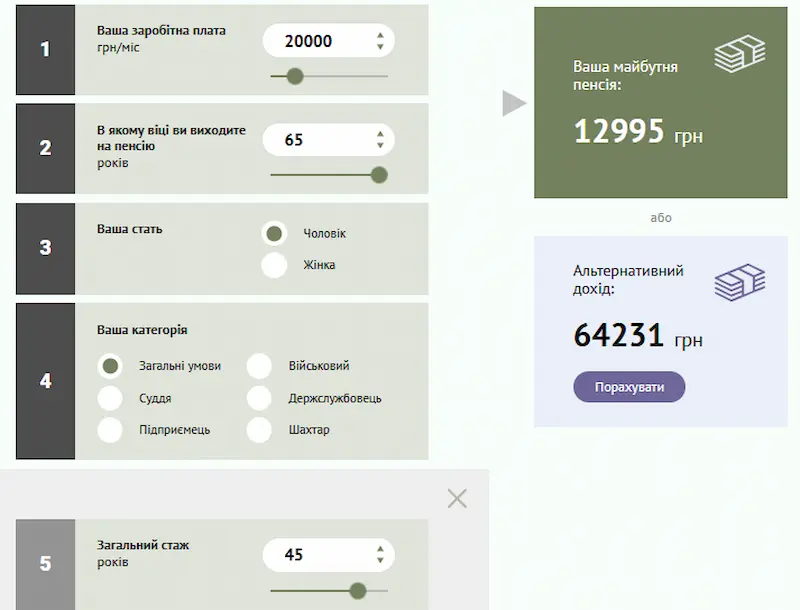Click the salary slider handle

294,76
